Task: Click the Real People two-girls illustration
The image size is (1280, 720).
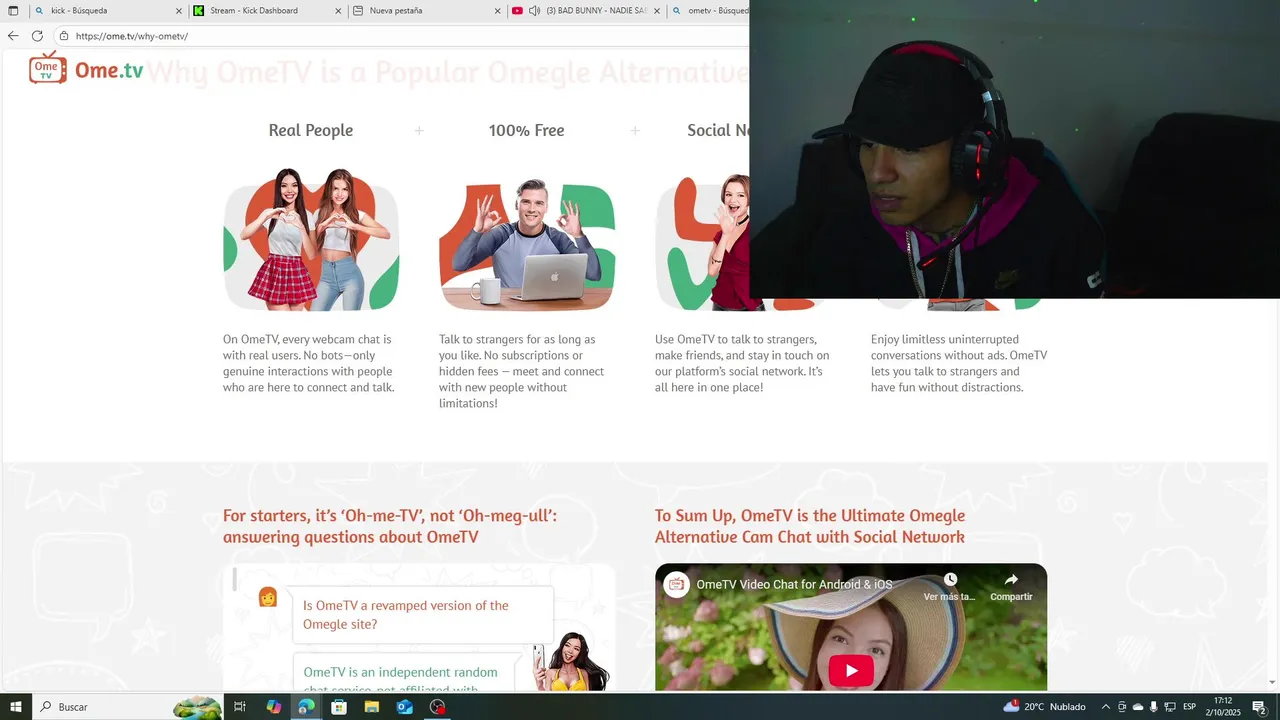Action: point(311,239)
